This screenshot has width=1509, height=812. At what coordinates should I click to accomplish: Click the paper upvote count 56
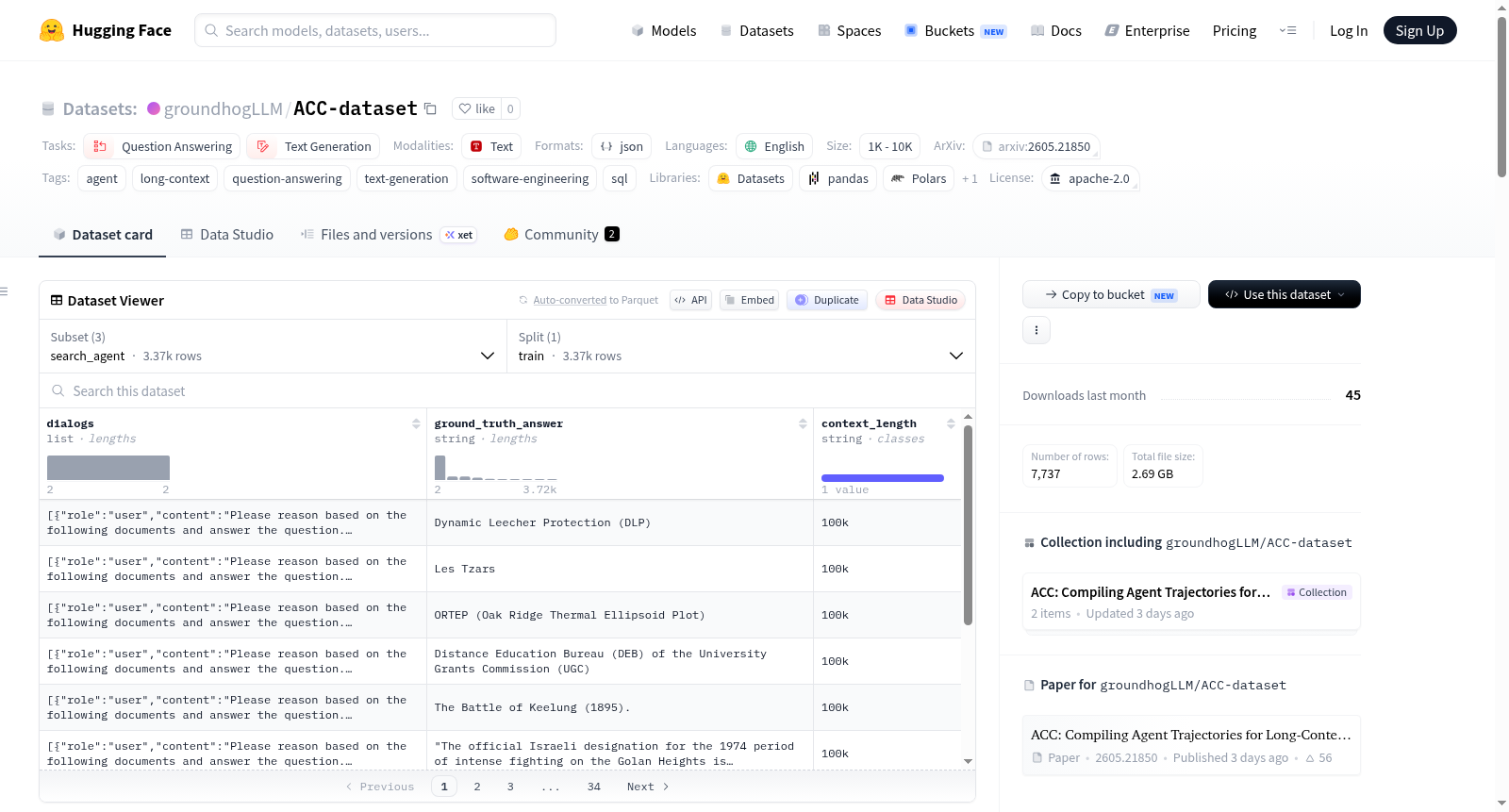(x=1318, y=758)
